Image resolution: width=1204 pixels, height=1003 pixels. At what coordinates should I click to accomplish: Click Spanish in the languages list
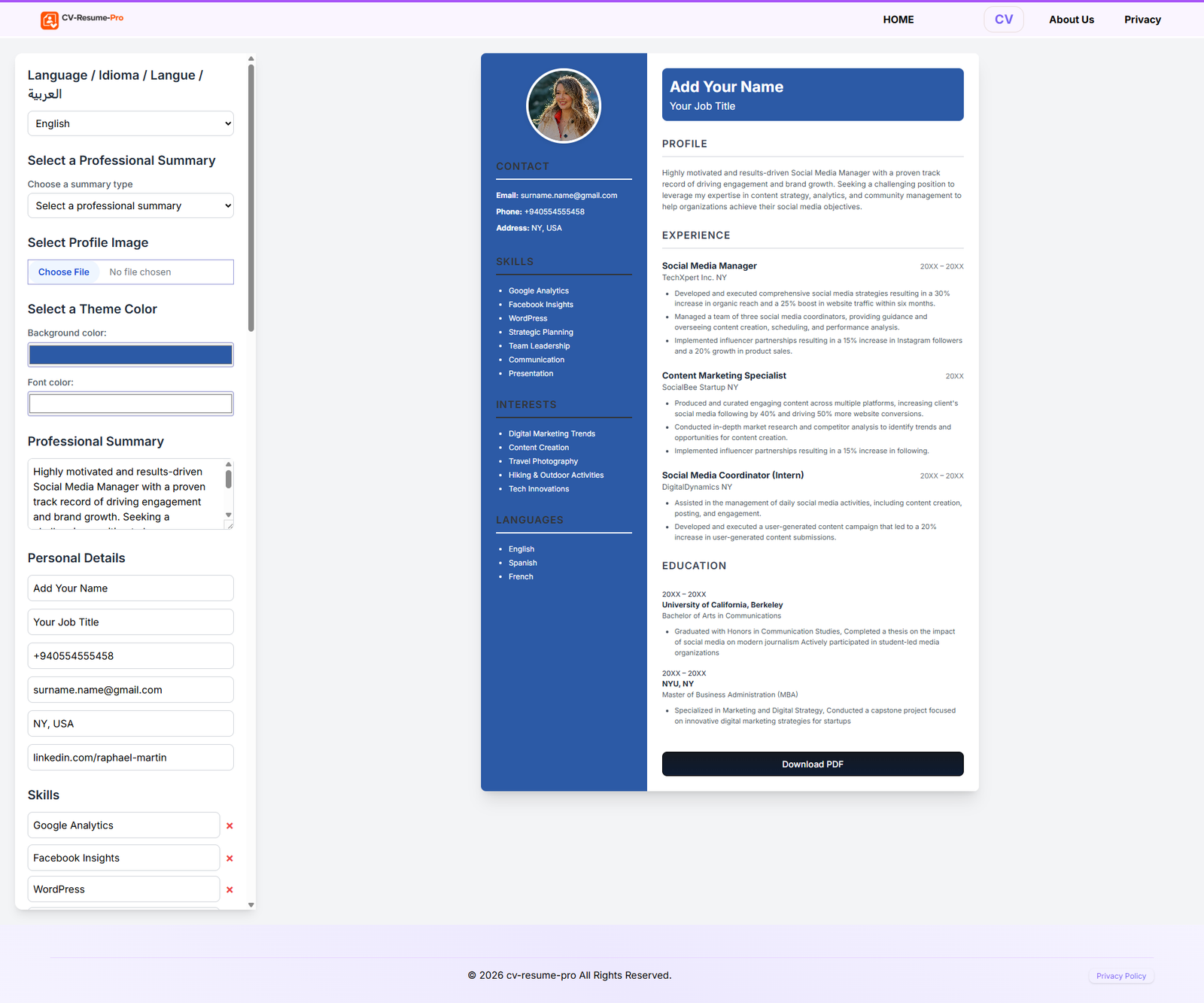[523, 563]
